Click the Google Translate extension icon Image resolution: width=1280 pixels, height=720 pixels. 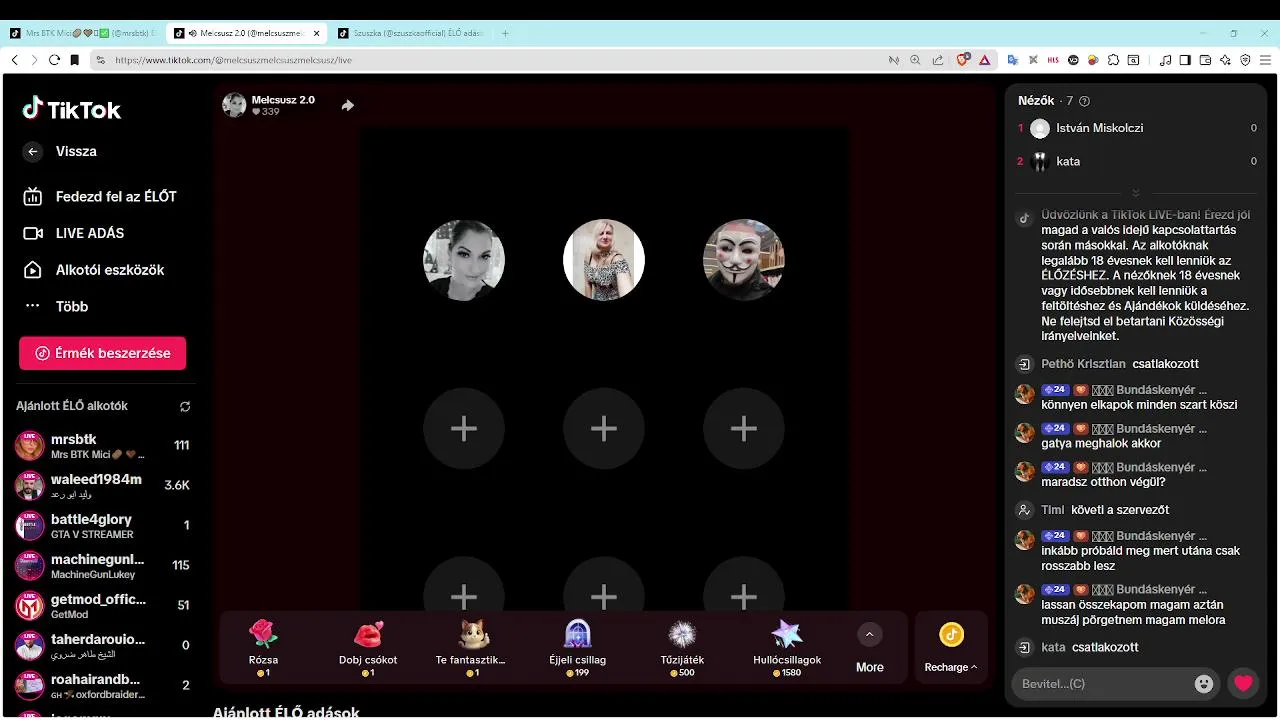point(1012,60)
